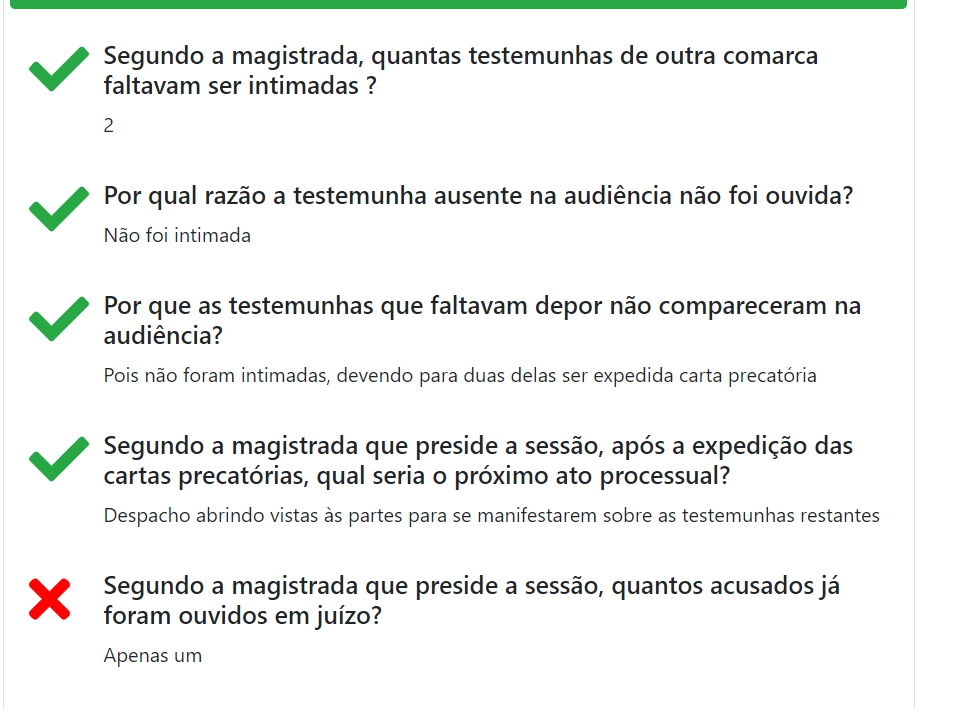Click the incorrect answer 'Apenas um'
The height and width of the screenshot is (709, 976).
pos(153,656)
